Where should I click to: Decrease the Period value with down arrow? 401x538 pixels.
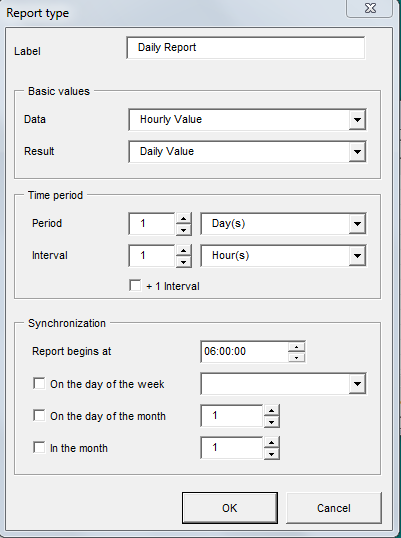184,230
